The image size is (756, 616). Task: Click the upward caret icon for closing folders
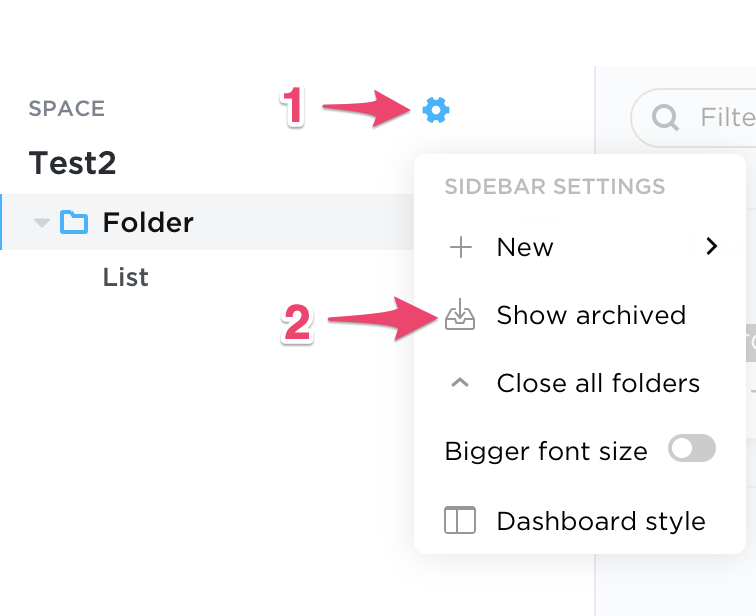pos(459,383)
